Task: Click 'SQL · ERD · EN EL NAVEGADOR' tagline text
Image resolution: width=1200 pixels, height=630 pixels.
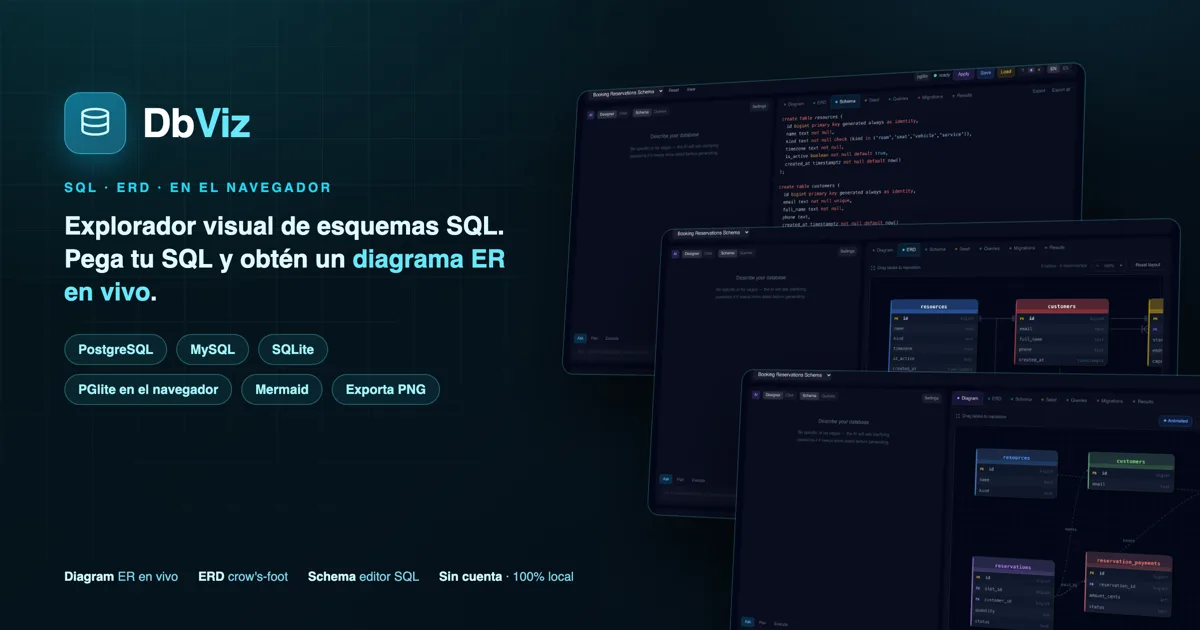Action: (x=197, y=187)
